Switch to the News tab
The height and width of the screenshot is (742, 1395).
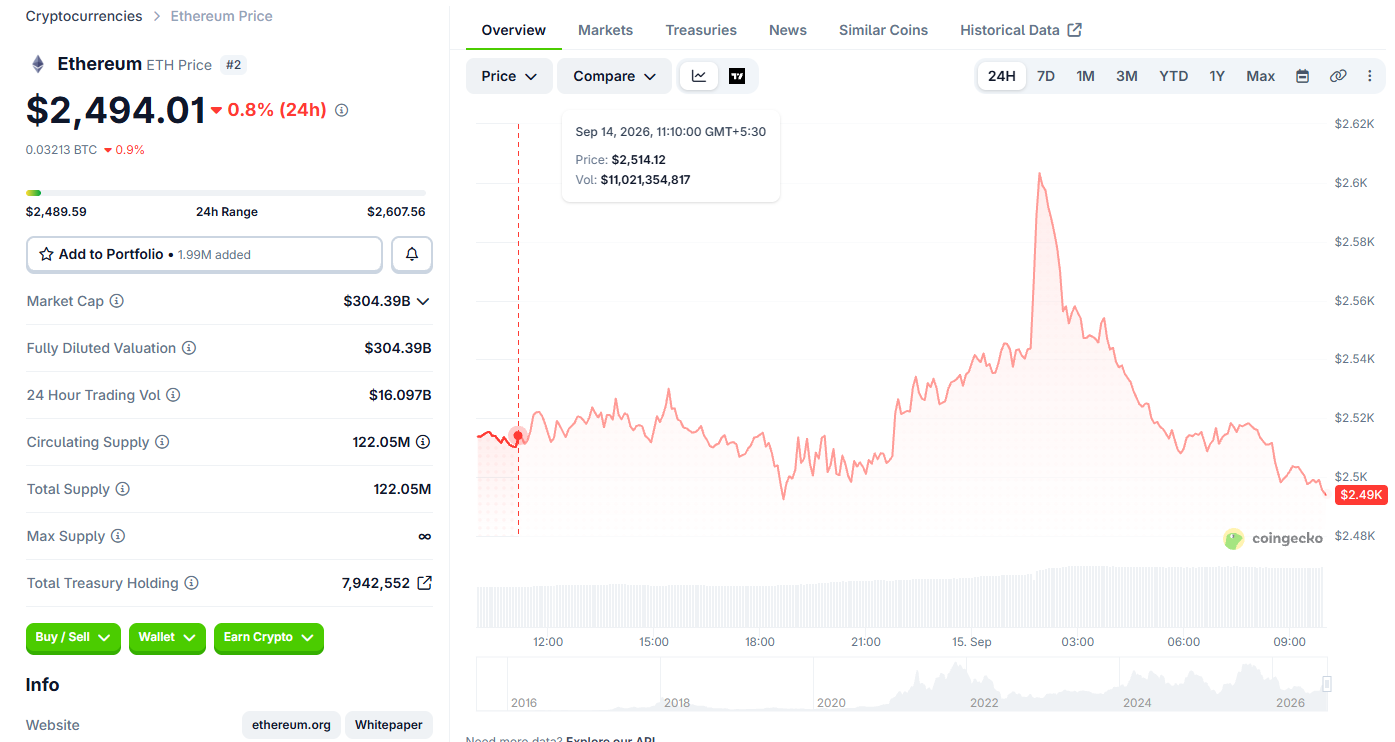(788, 30)
